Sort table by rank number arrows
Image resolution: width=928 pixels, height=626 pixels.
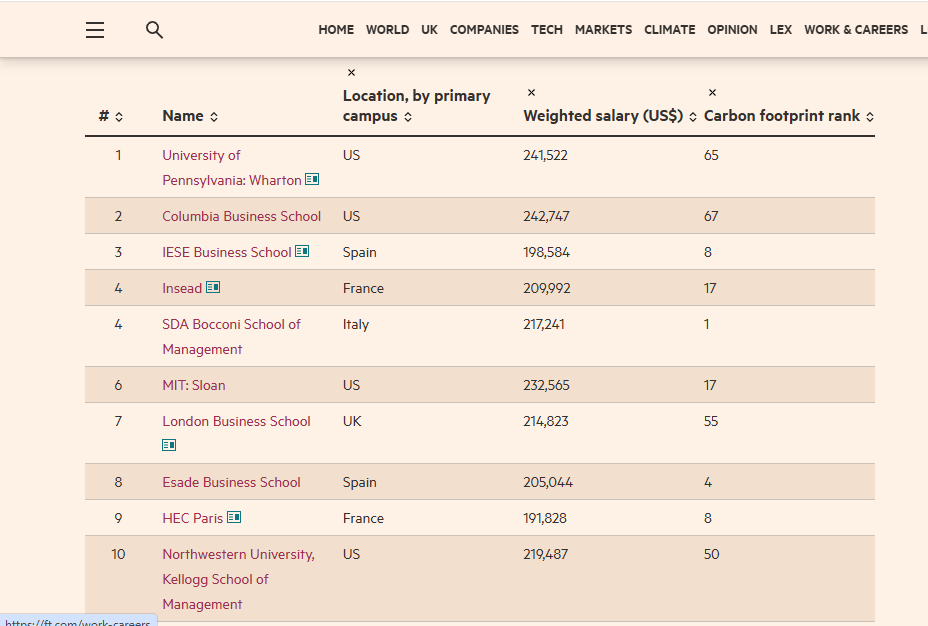(119, 117)
